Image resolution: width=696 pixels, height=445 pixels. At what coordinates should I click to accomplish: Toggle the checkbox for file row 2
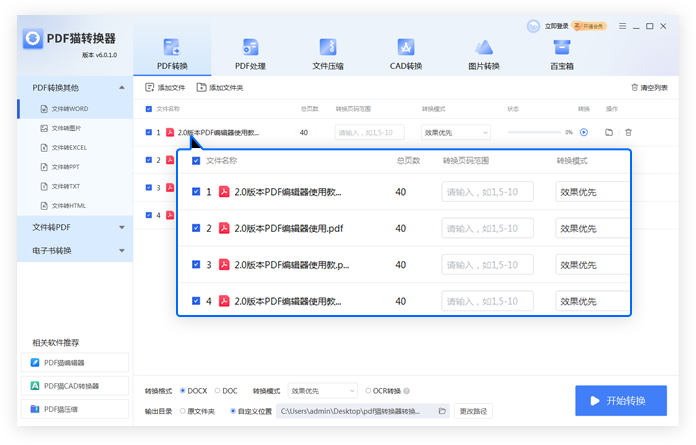149,160
